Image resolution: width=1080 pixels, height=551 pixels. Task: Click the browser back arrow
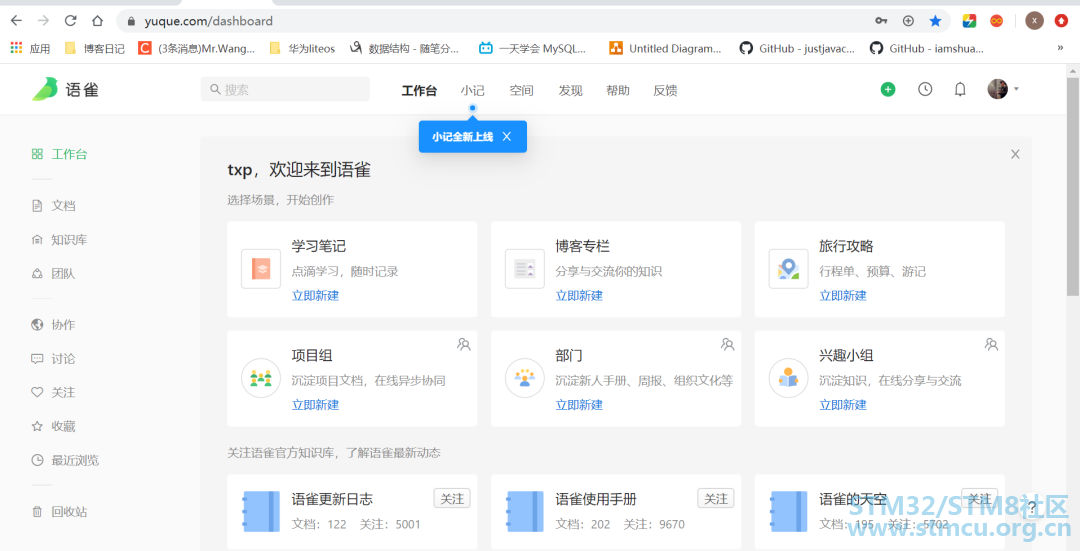(x=17, y=21)
